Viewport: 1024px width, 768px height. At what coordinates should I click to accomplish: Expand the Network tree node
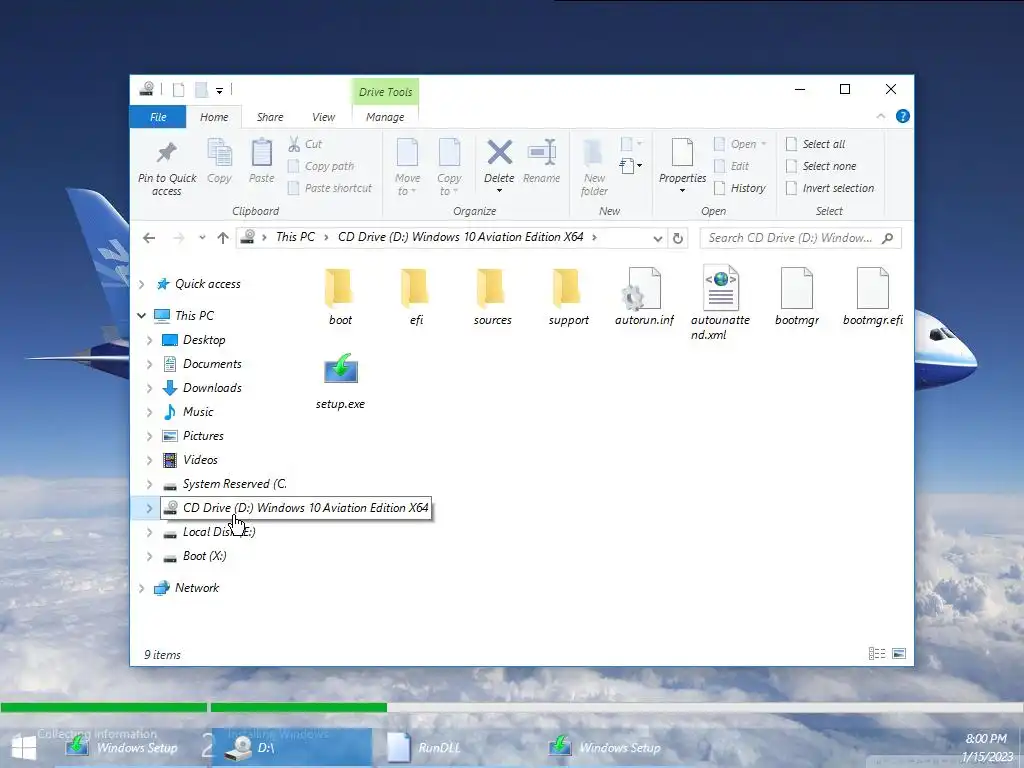pyautogui.click(x=142, y=588)
